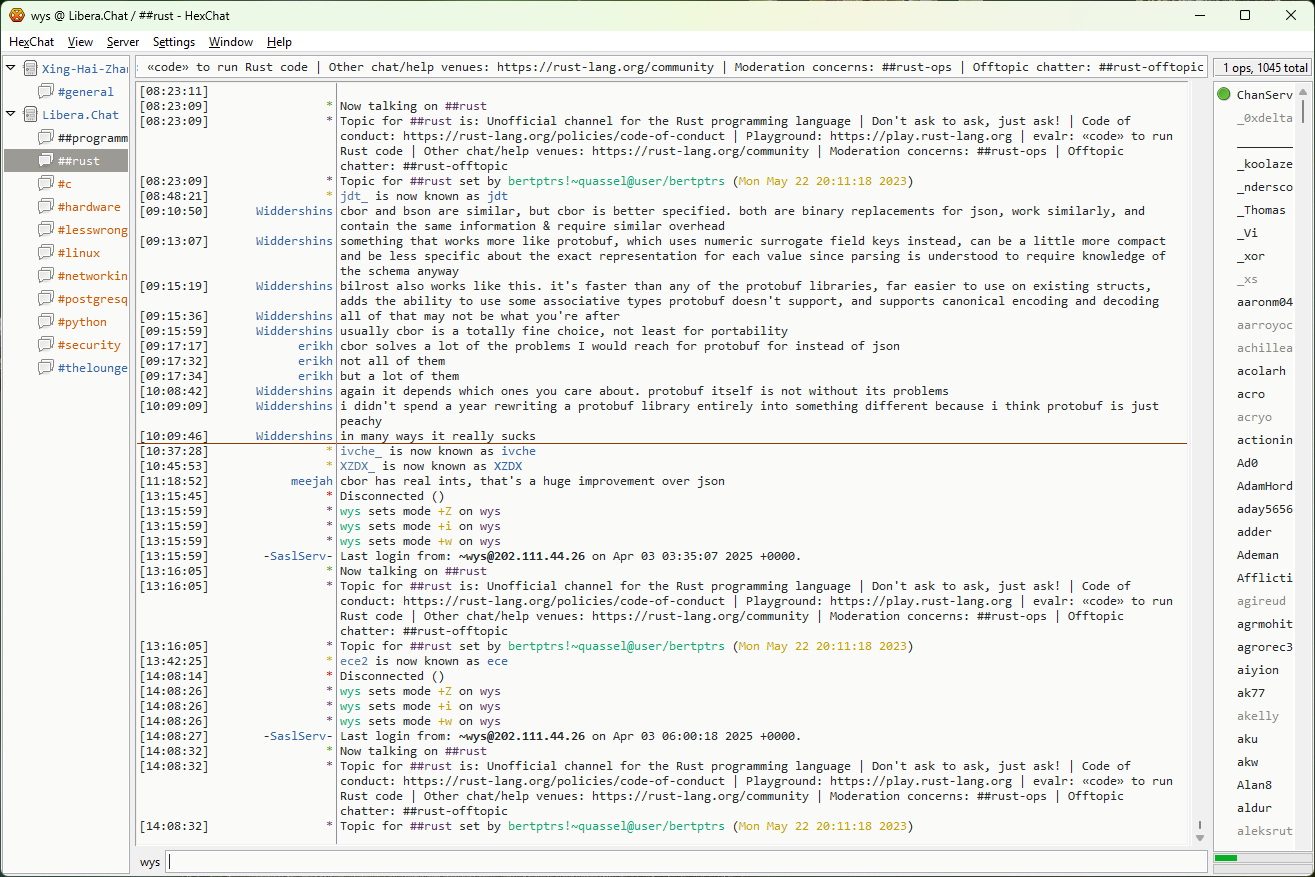Click the #security channel icon in the sidebar
Screen dimensions: 1315x877
pos(46,345)
